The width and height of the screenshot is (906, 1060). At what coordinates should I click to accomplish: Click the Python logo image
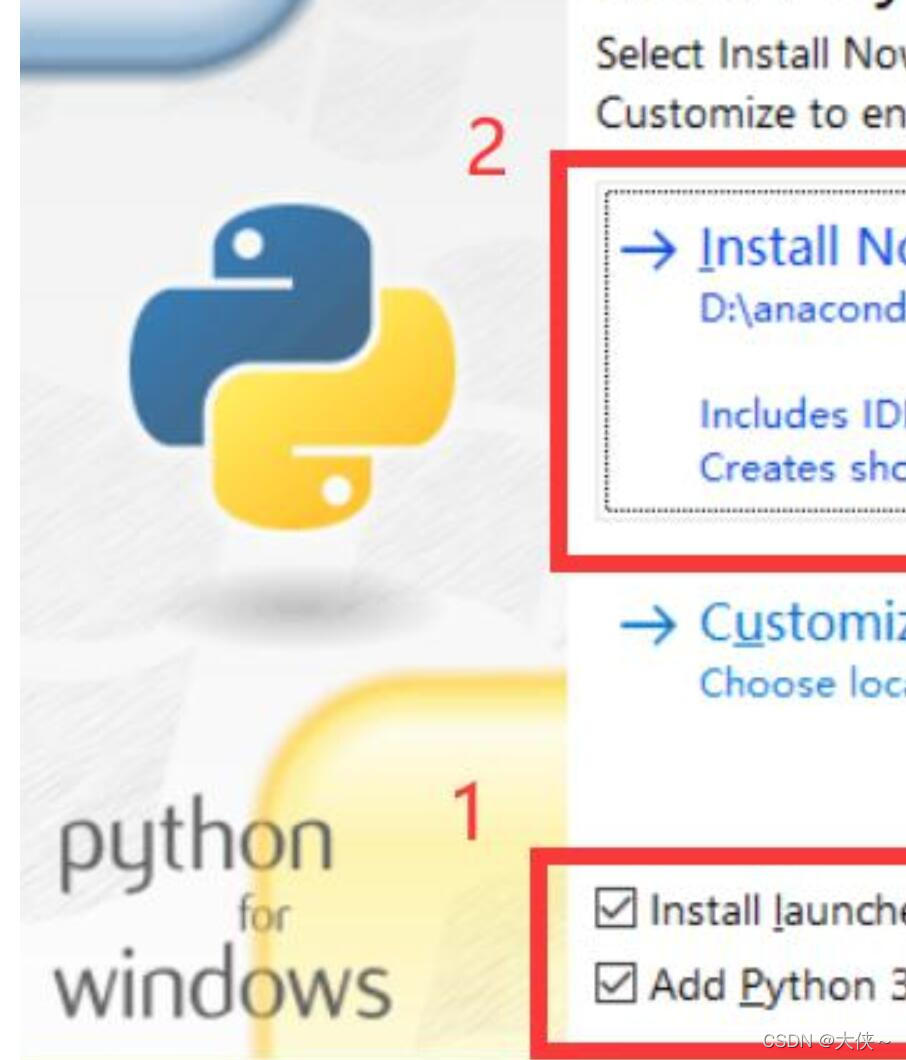click(292, 366)
